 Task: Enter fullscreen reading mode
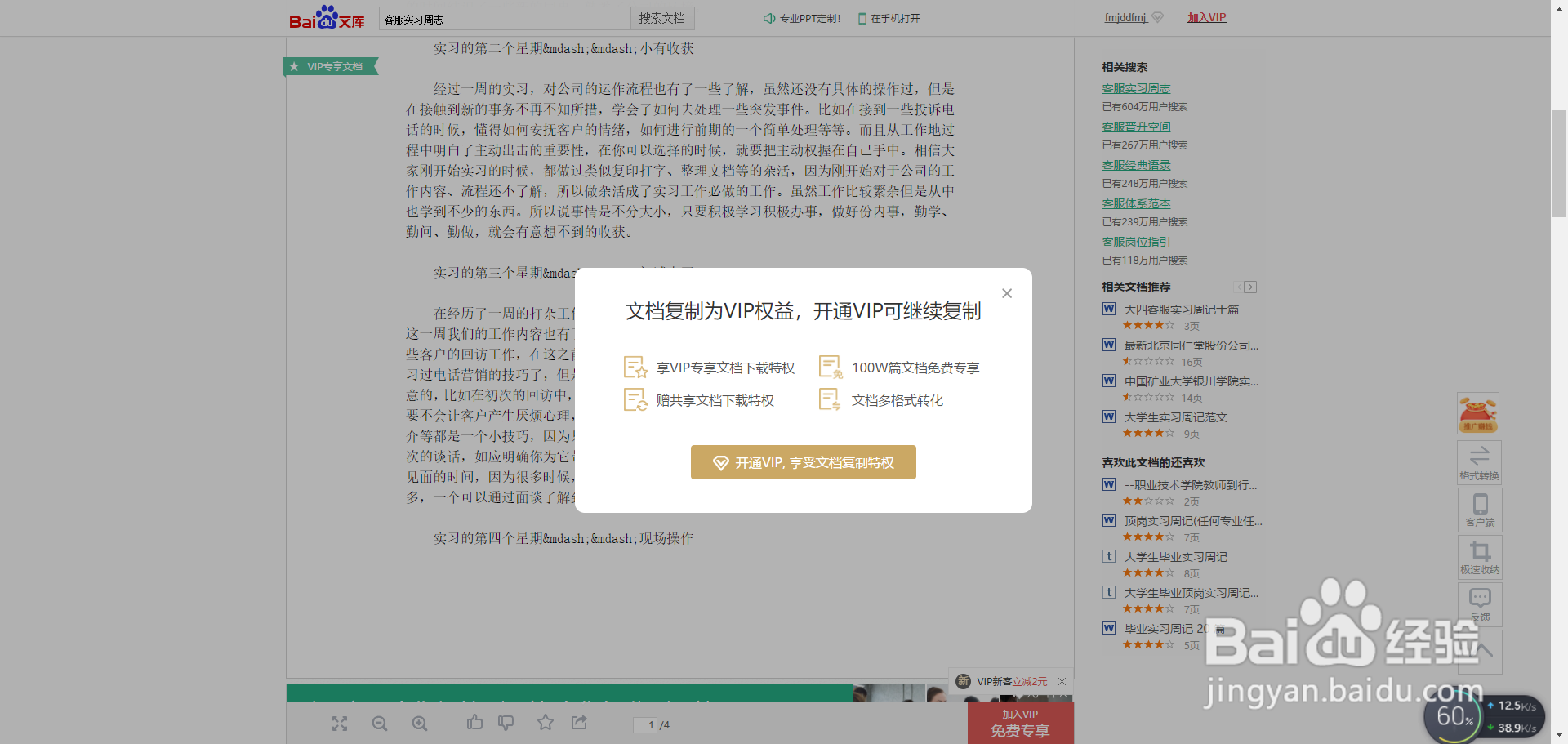click(340, 724)
